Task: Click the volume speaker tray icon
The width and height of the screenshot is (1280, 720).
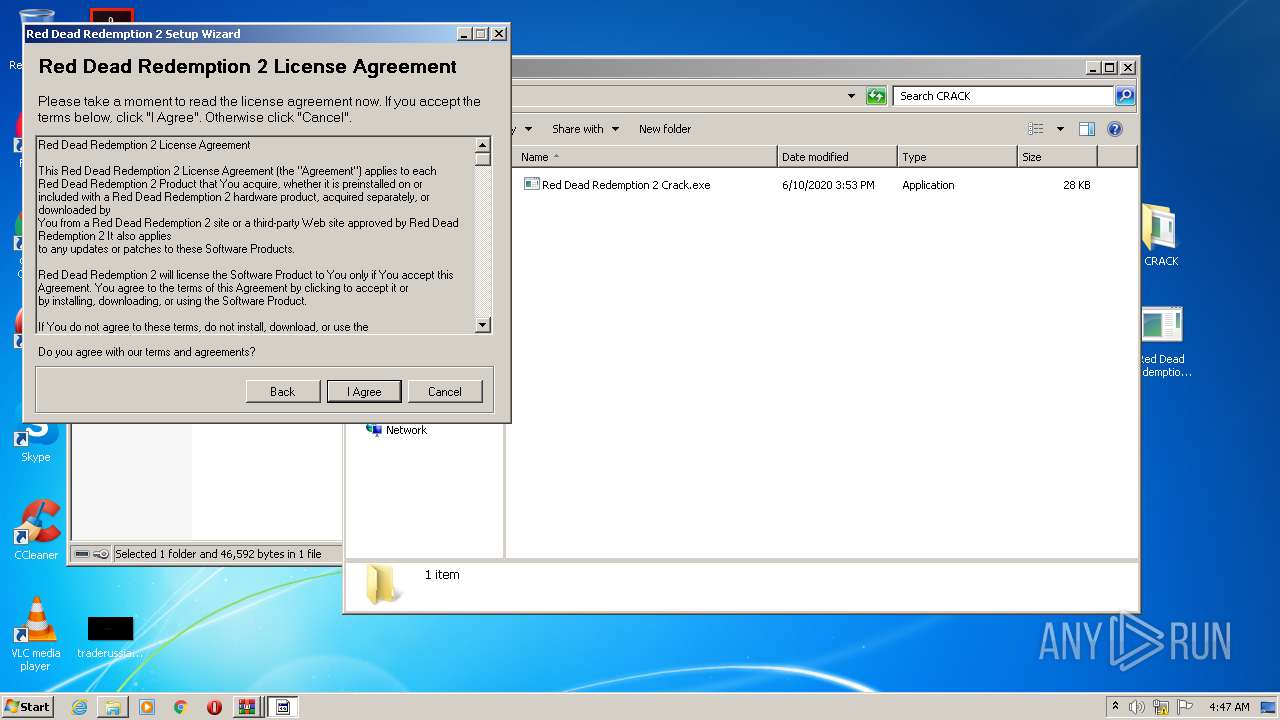Action: point(1137,707)
